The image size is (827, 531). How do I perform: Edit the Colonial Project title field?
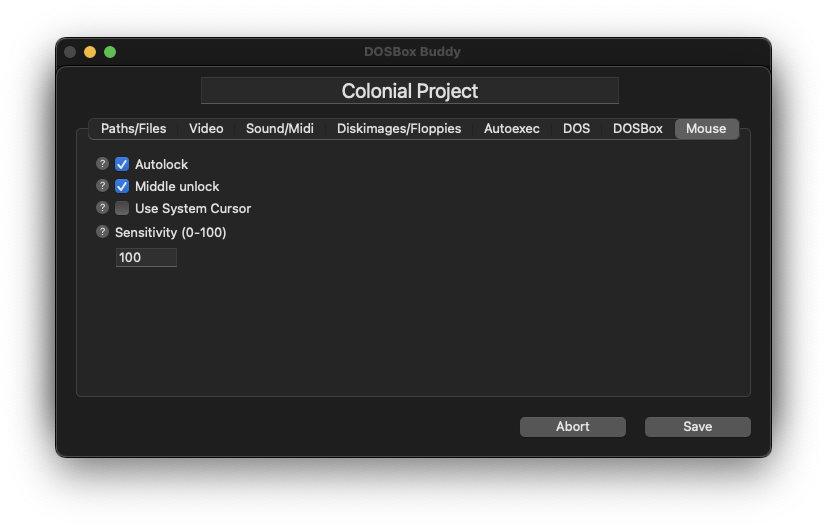[410, 91]
